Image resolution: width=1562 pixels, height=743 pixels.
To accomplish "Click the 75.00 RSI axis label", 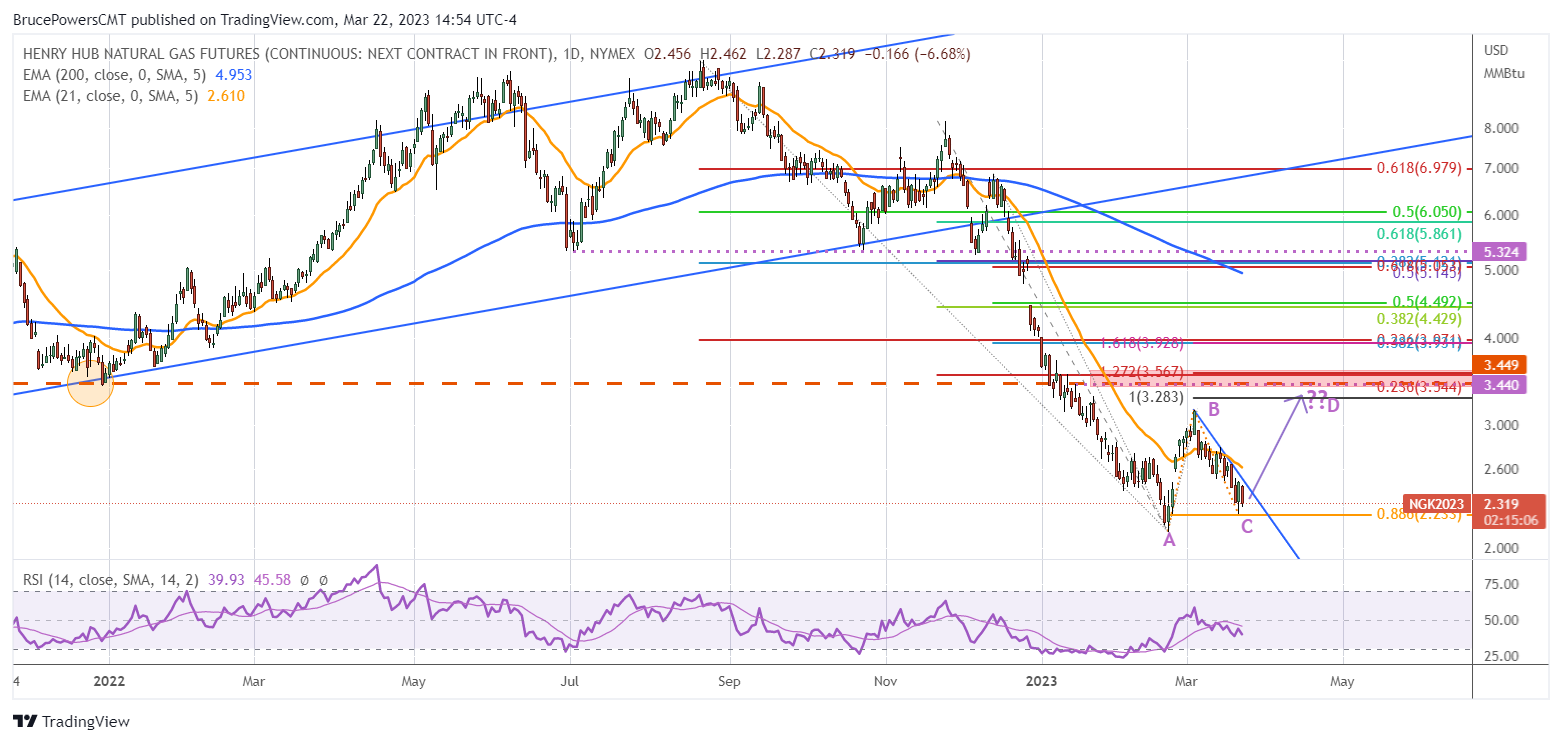I will pyautogui.click(x=1502, y=584).
